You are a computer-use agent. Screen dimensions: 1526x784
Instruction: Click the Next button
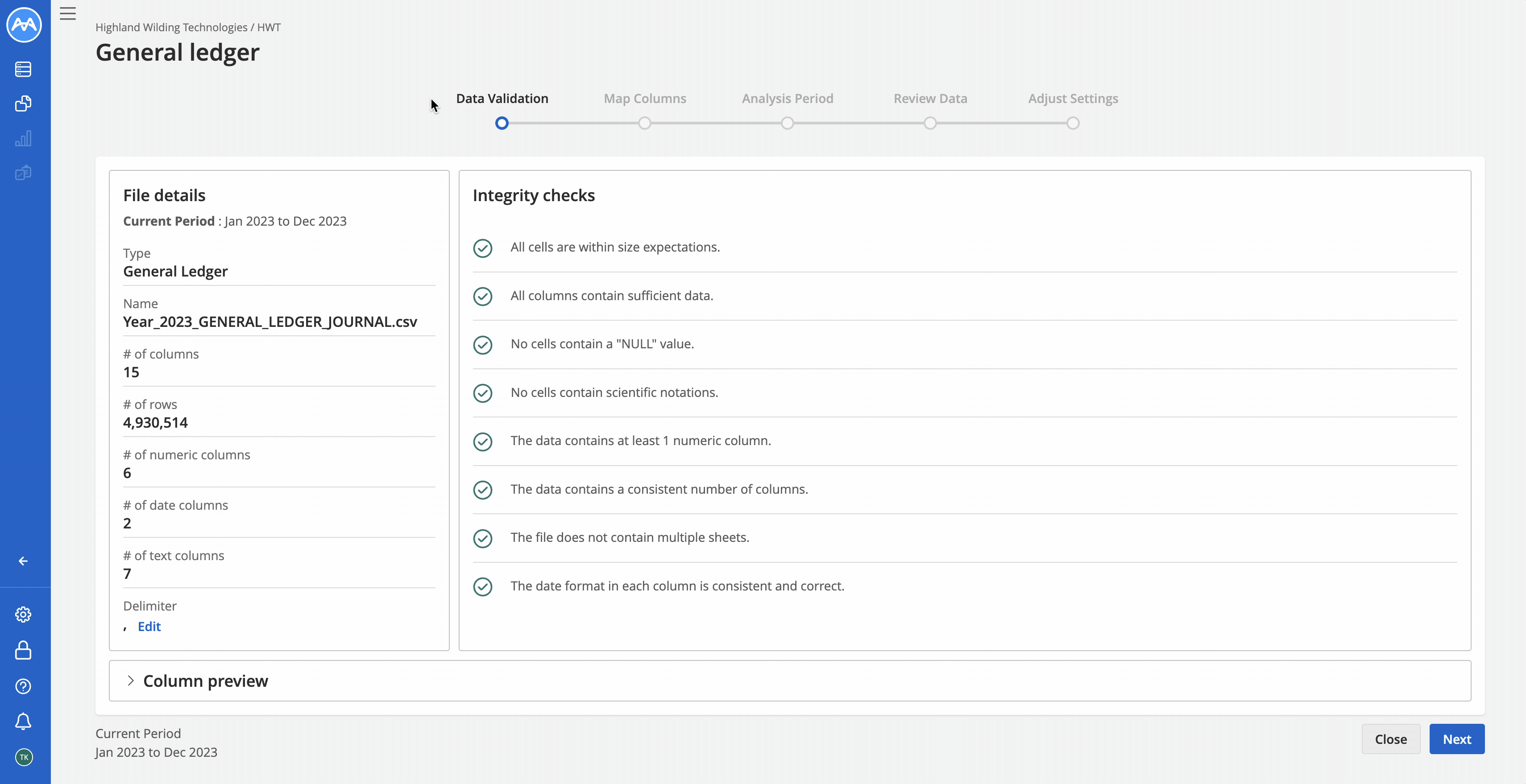point(1457,739)
